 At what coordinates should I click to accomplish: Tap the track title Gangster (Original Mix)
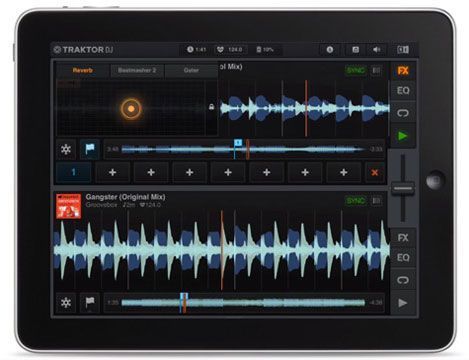click(x=125, y=197)
